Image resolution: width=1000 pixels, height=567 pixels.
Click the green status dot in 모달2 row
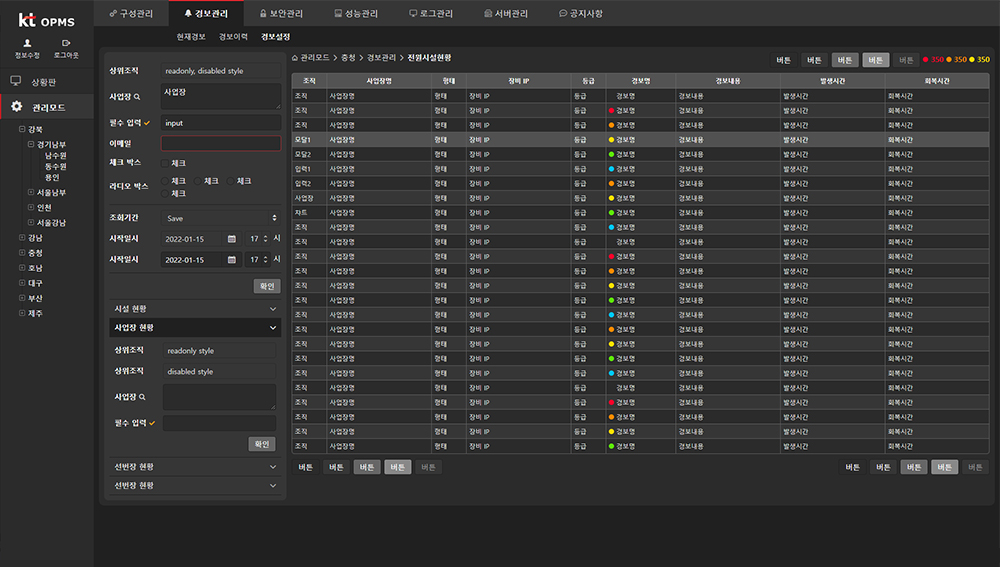tap(612, 154)
